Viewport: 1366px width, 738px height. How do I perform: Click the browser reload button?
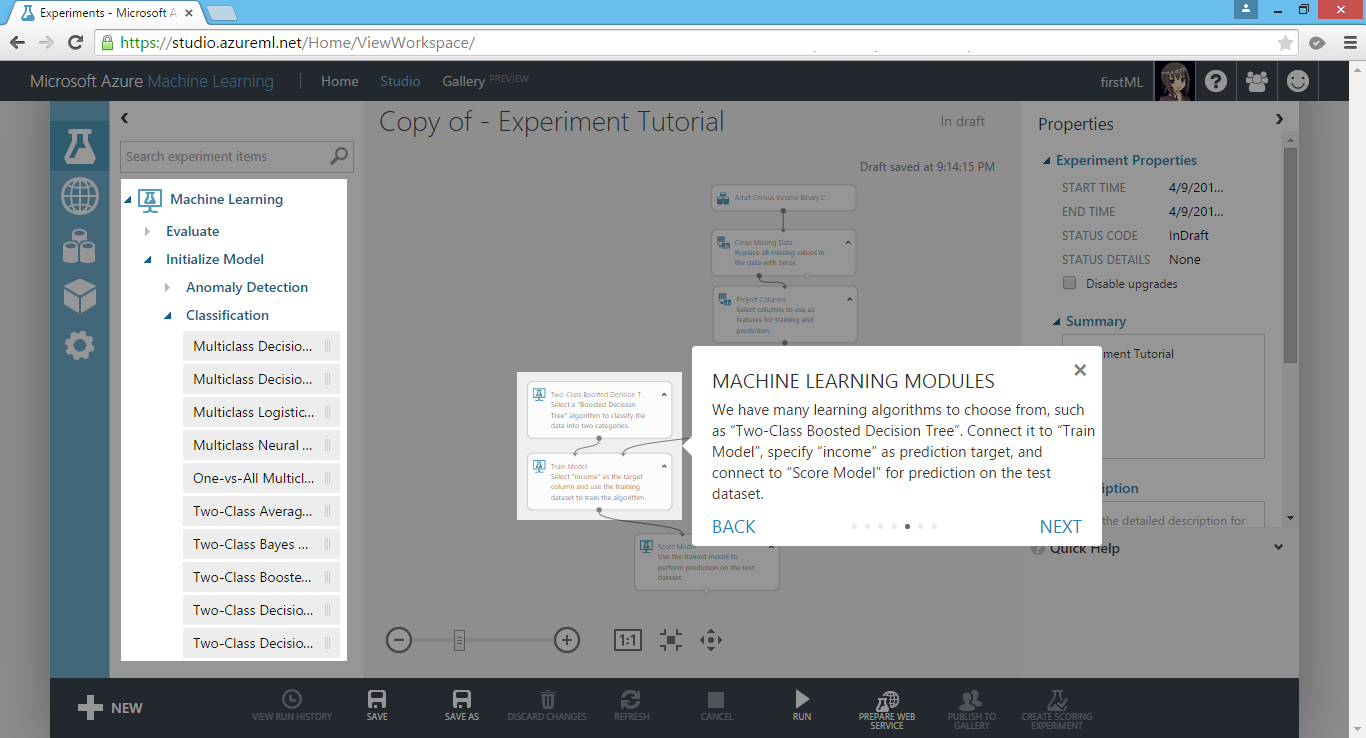click(75, 43)
